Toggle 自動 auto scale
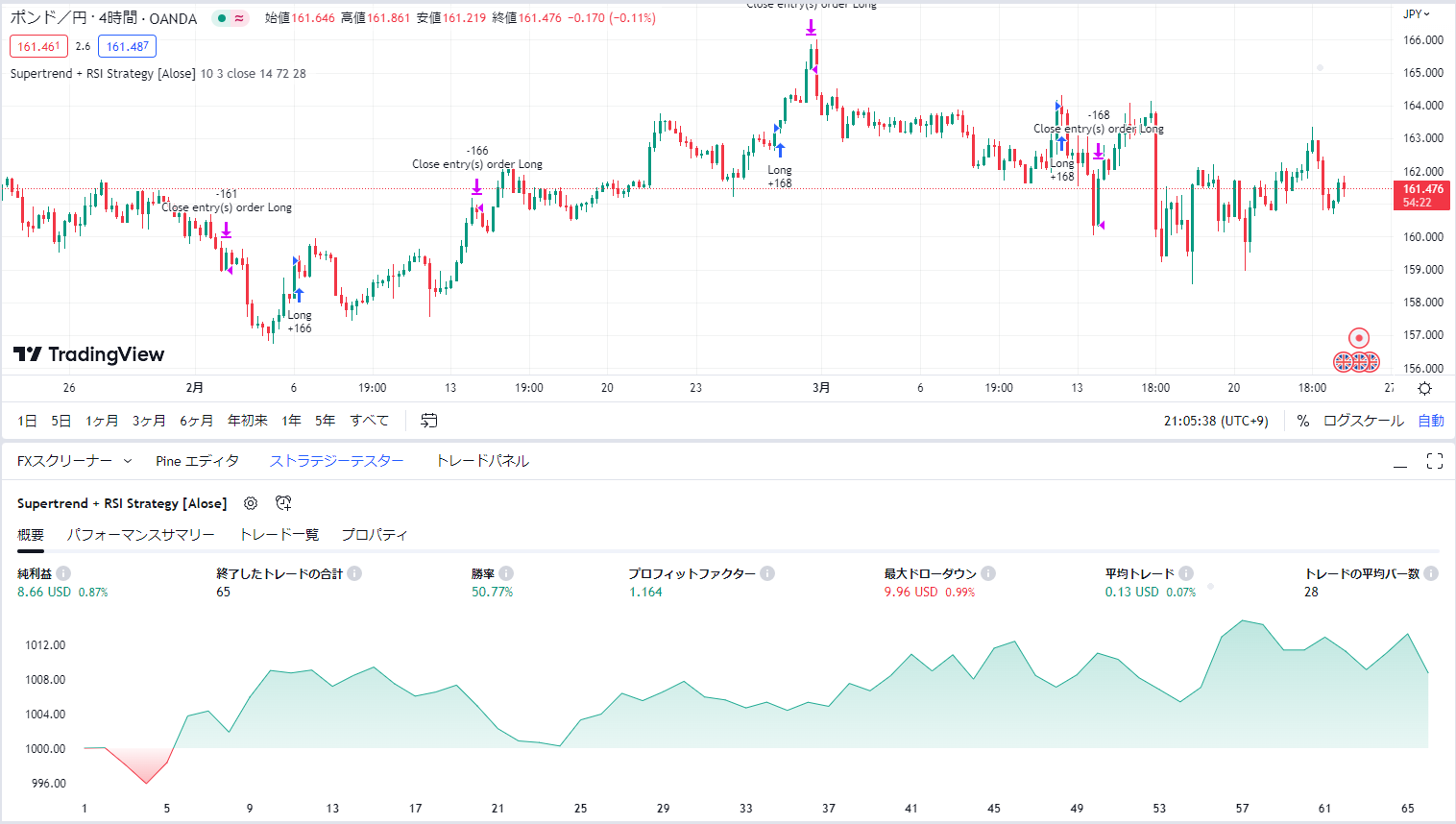The width and height of the screenshot is (1456, 824). (1431, 421)
